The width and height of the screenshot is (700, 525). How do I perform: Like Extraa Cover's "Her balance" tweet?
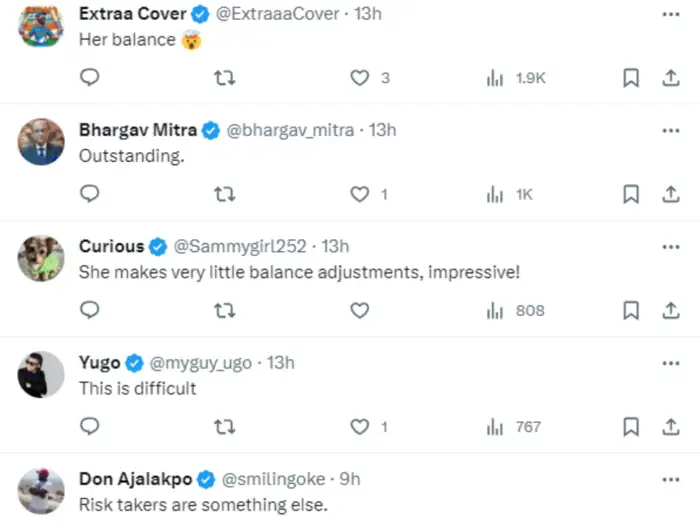click(360, 78)
